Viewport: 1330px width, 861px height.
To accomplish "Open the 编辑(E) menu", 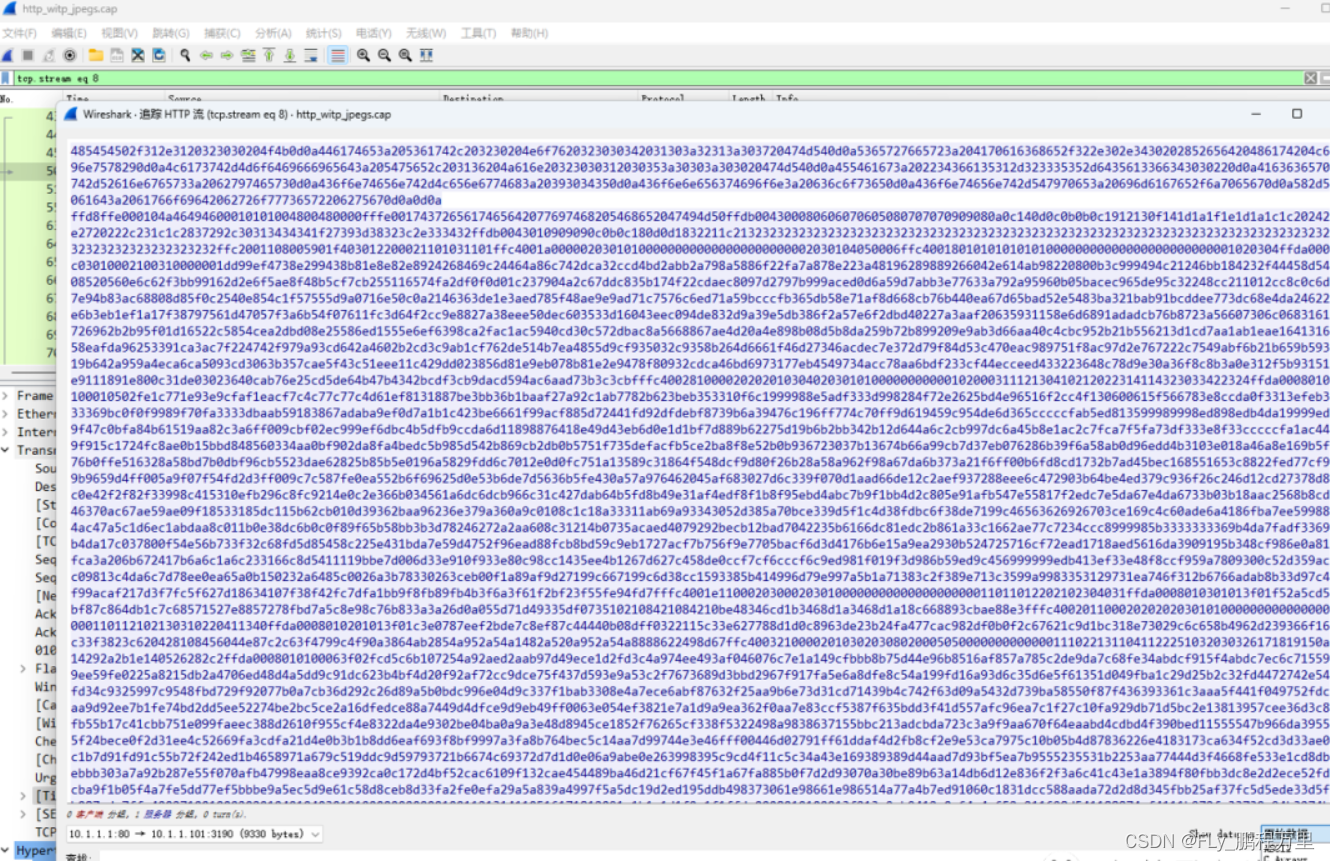I will [69, 33].
